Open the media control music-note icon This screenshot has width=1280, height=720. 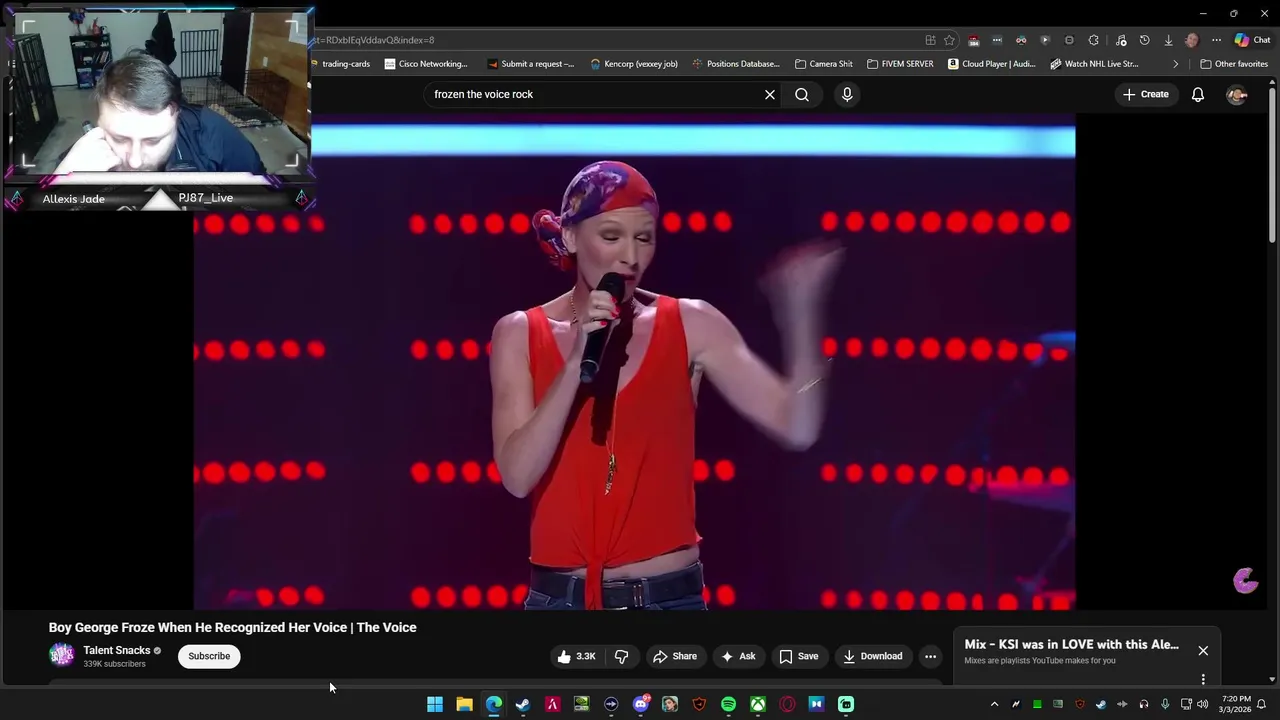[1121, 40]
